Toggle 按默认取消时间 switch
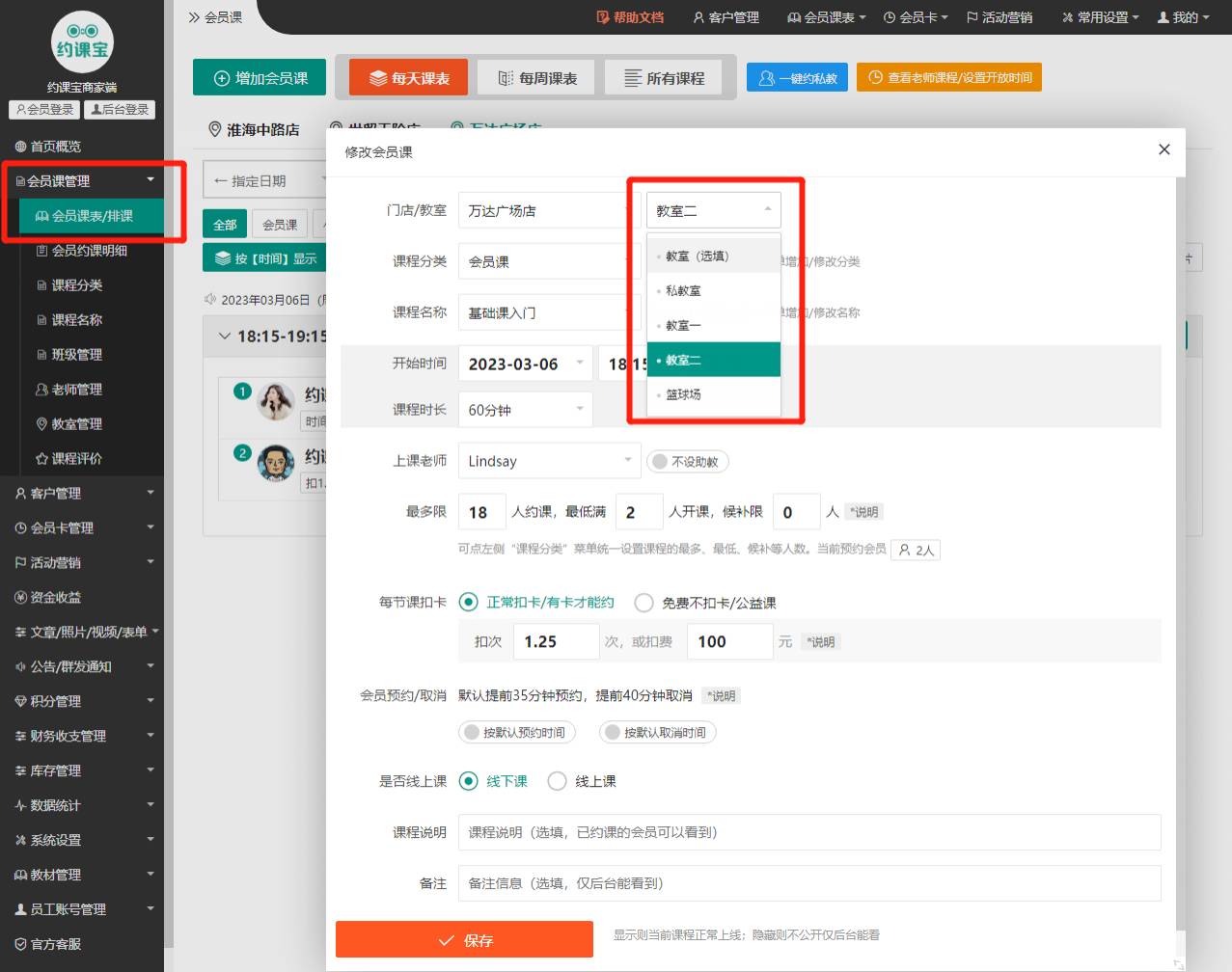This screenshot has width=1232, height=972. [x=658, y=732]
